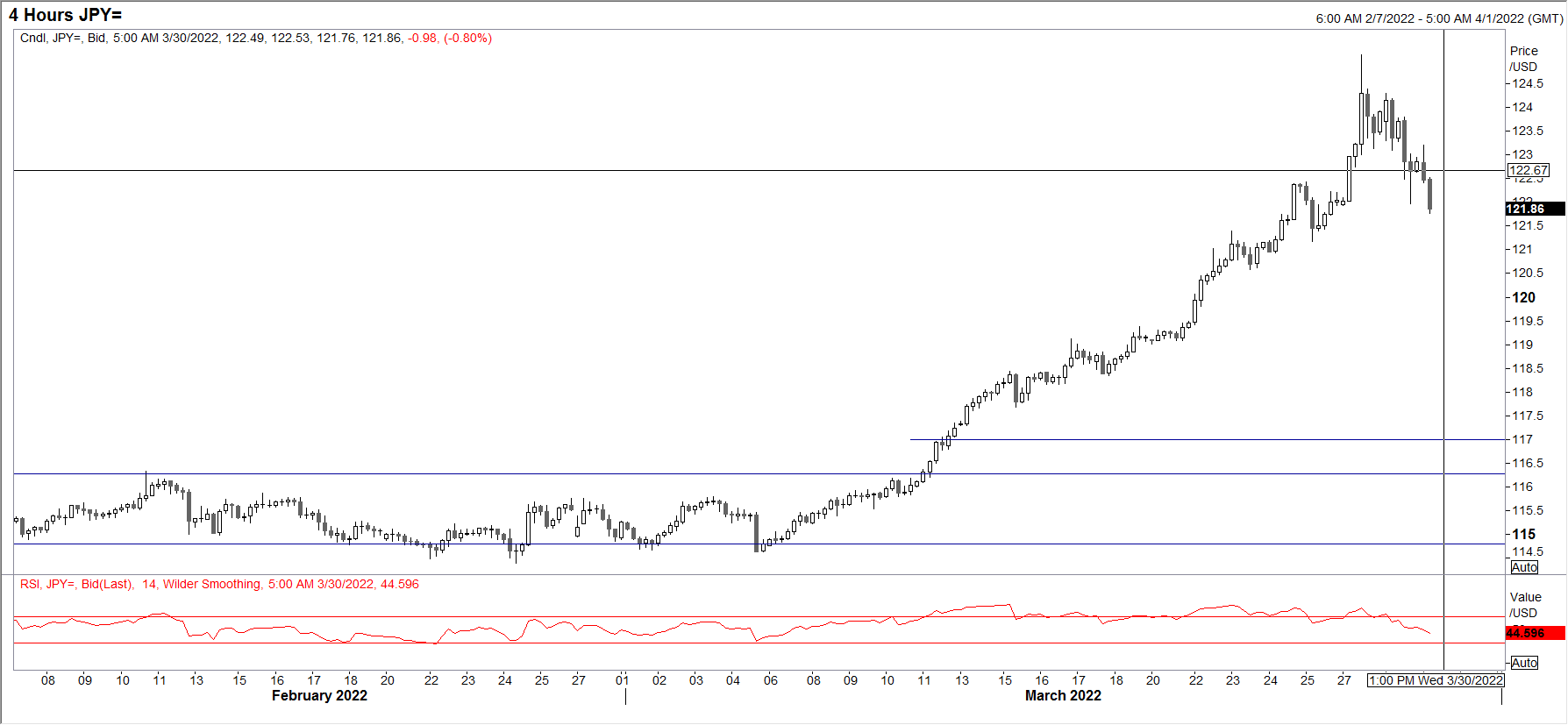The width and height of the screenshot is (1568, 725).
Task: Click the 'Value /USD' RSI axis title
Action: tap(1525, 605)
